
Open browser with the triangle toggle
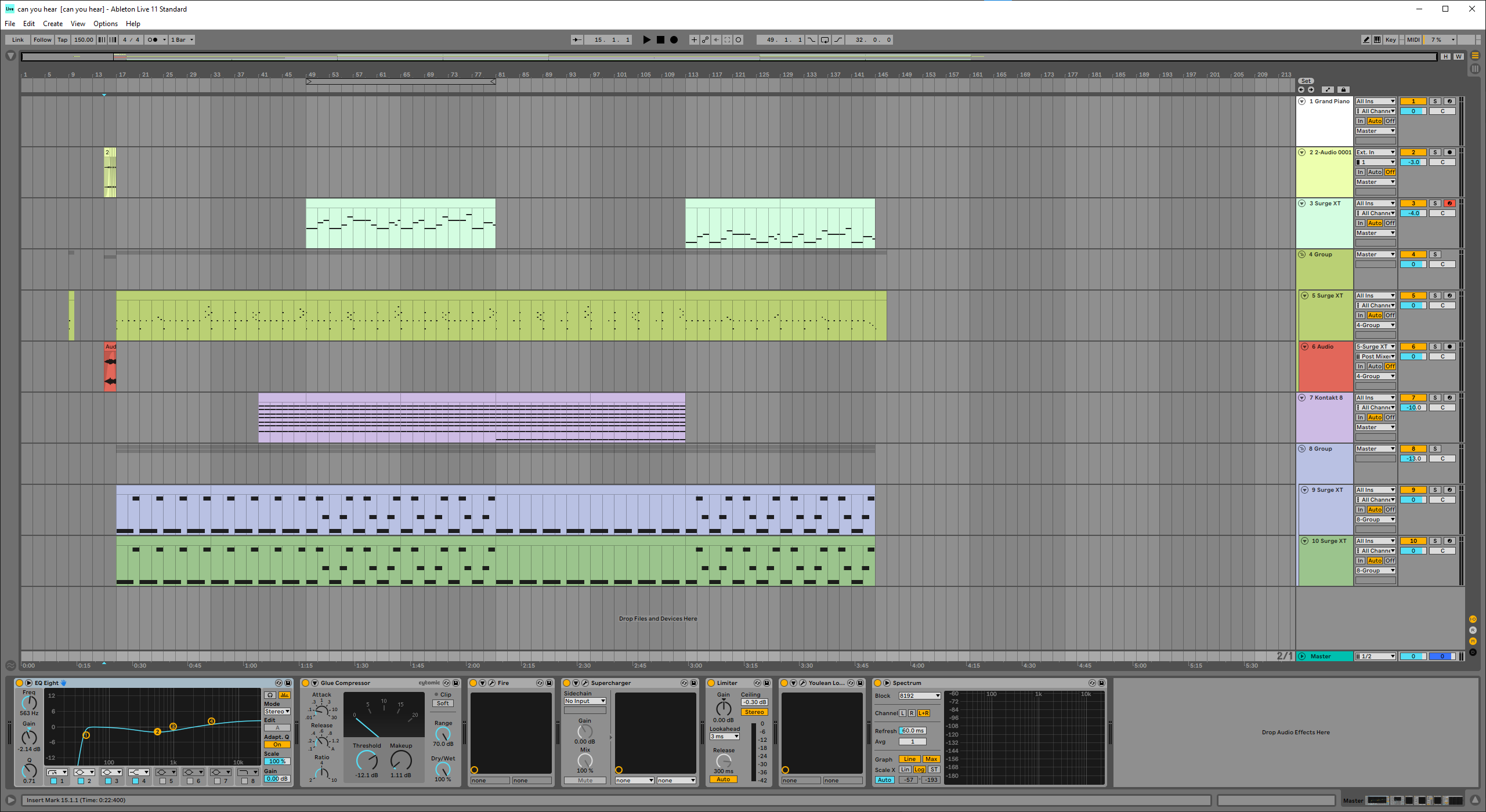10,56
